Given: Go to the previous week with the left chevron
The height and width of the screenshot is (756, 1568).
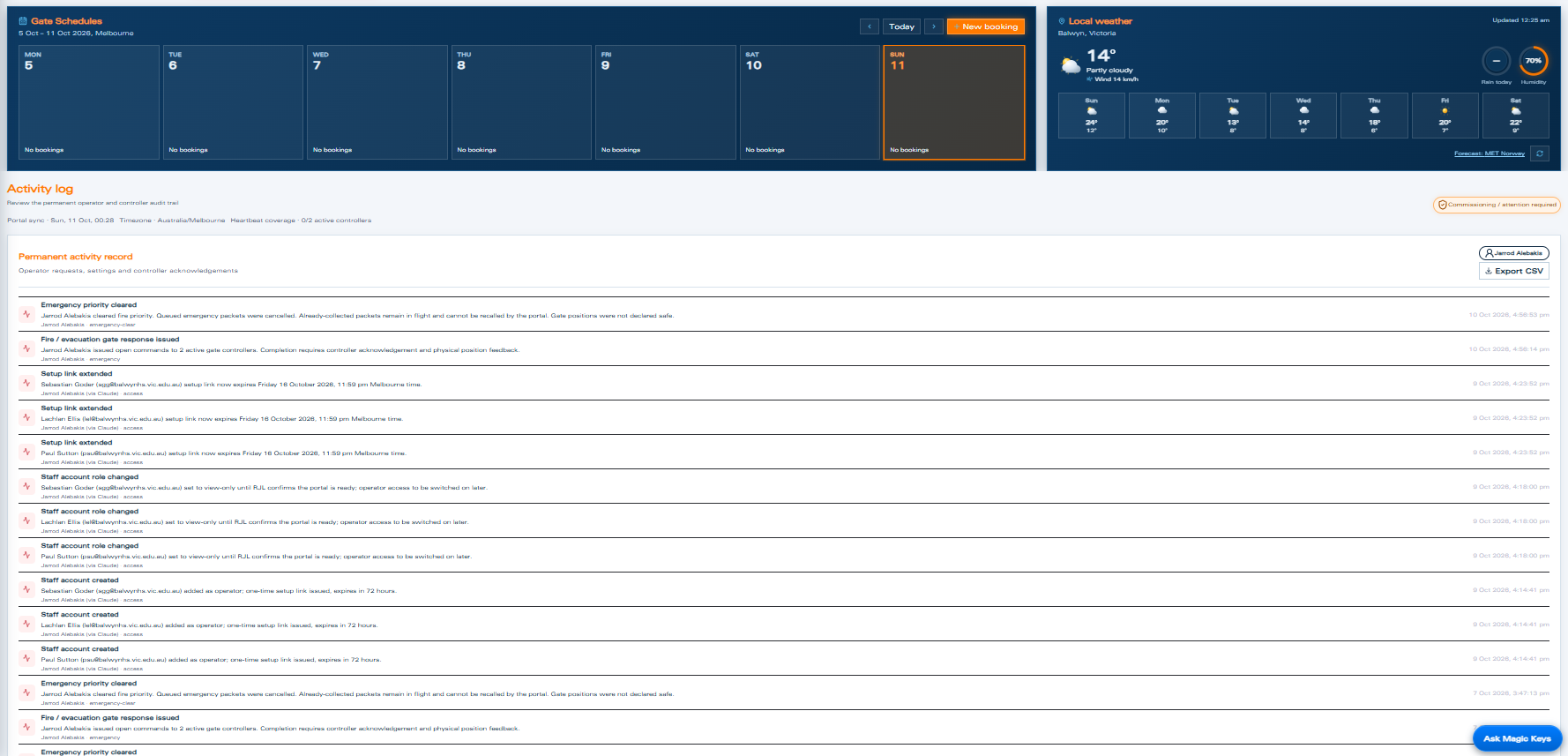Looking at the screenshot, I should pos(870,26).
